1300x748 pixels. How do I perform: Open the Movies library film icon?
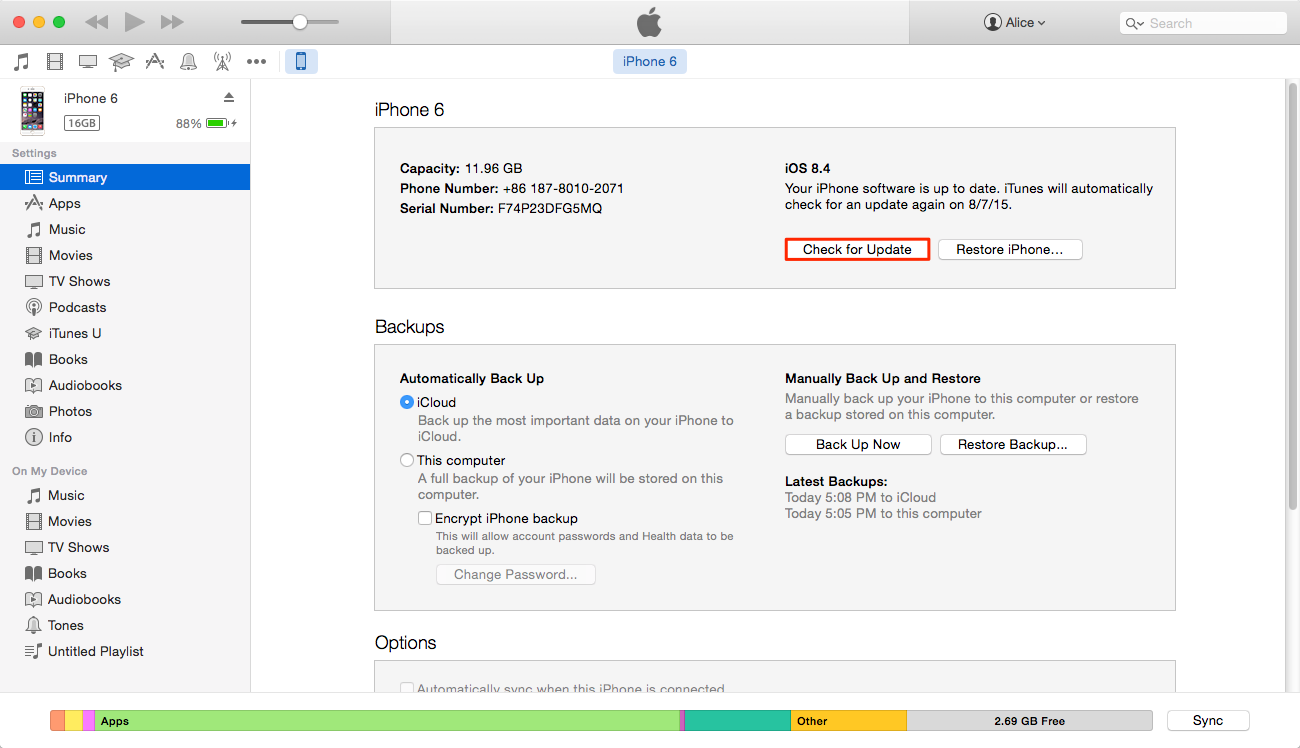55,62
